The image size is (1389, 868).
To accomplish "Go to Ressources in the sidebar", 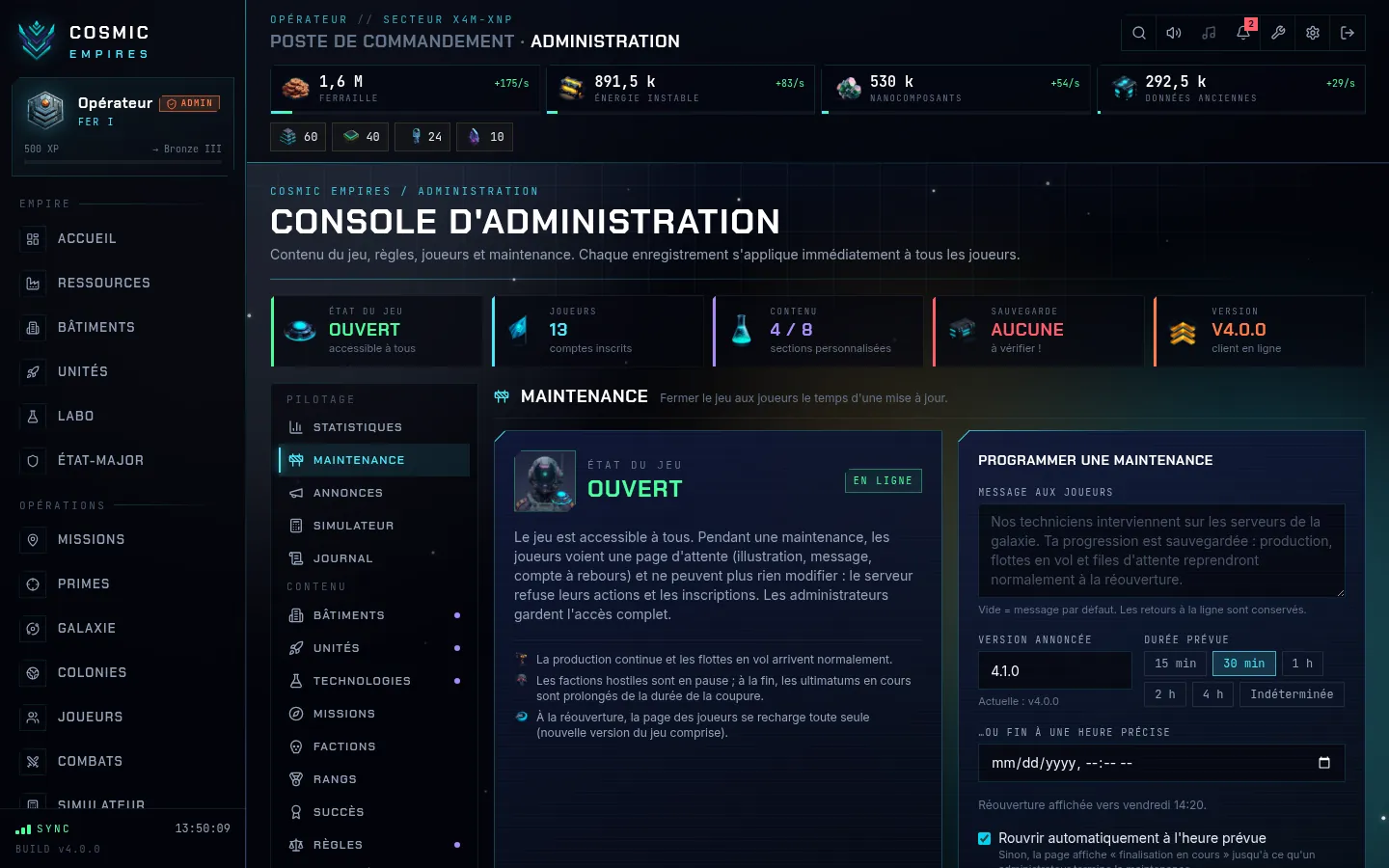I will coord(123,284).
